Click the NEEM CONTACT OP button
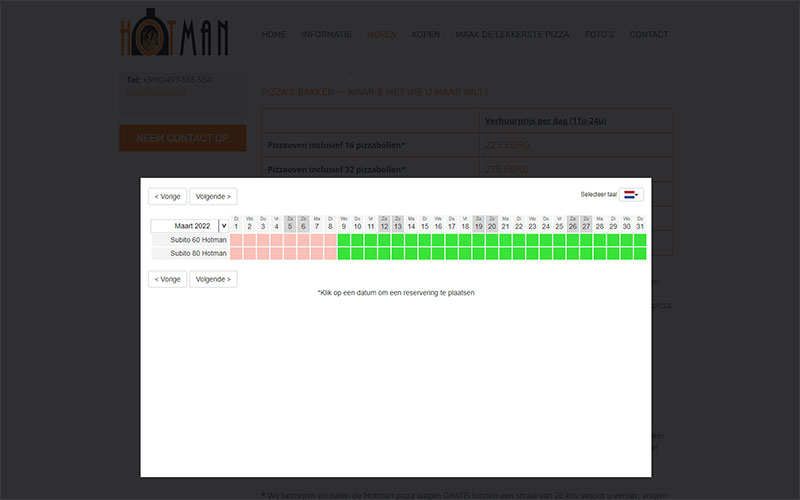The height and width of the screenshot is (500, 800). (x=183, y=138)
